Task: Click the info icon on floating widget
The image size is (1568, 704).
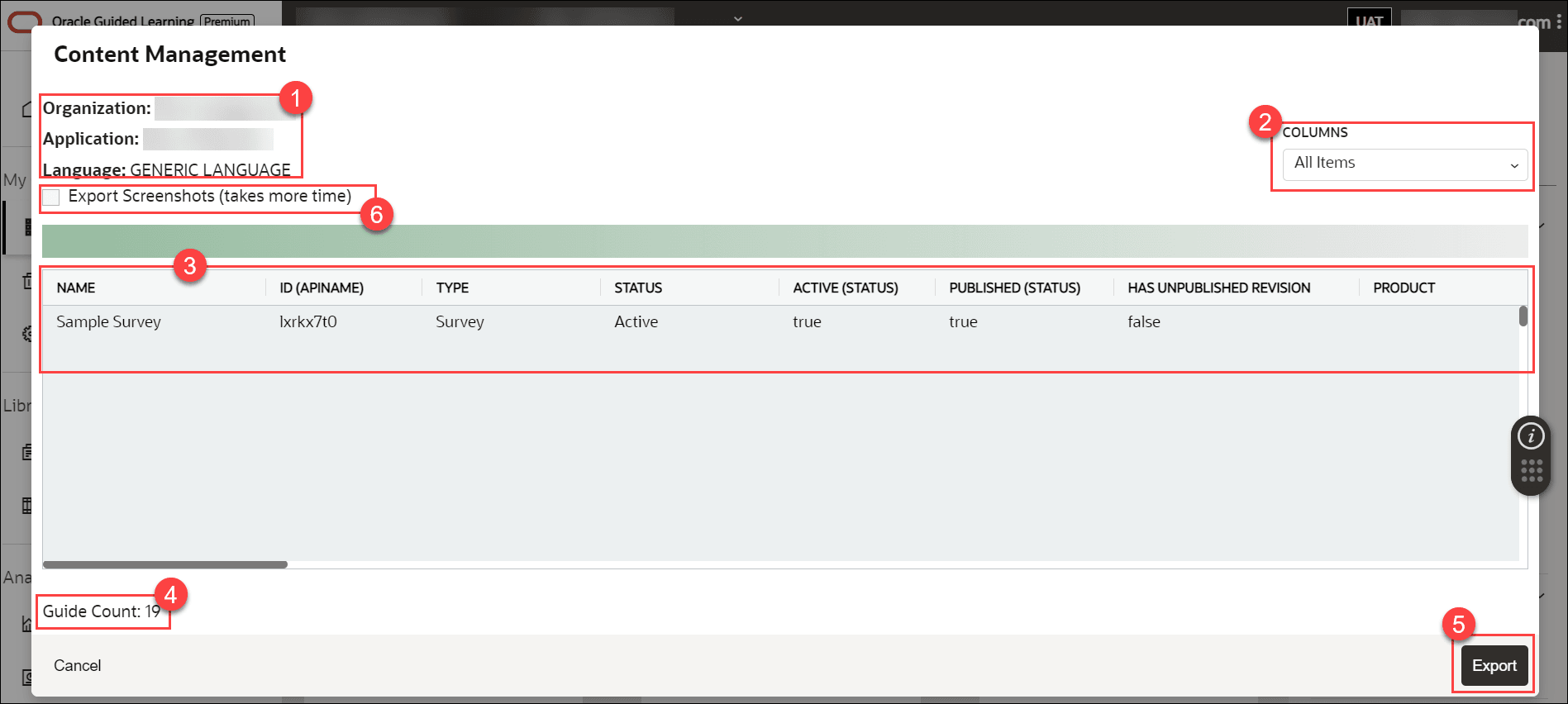Action: tap(1531, 435)
